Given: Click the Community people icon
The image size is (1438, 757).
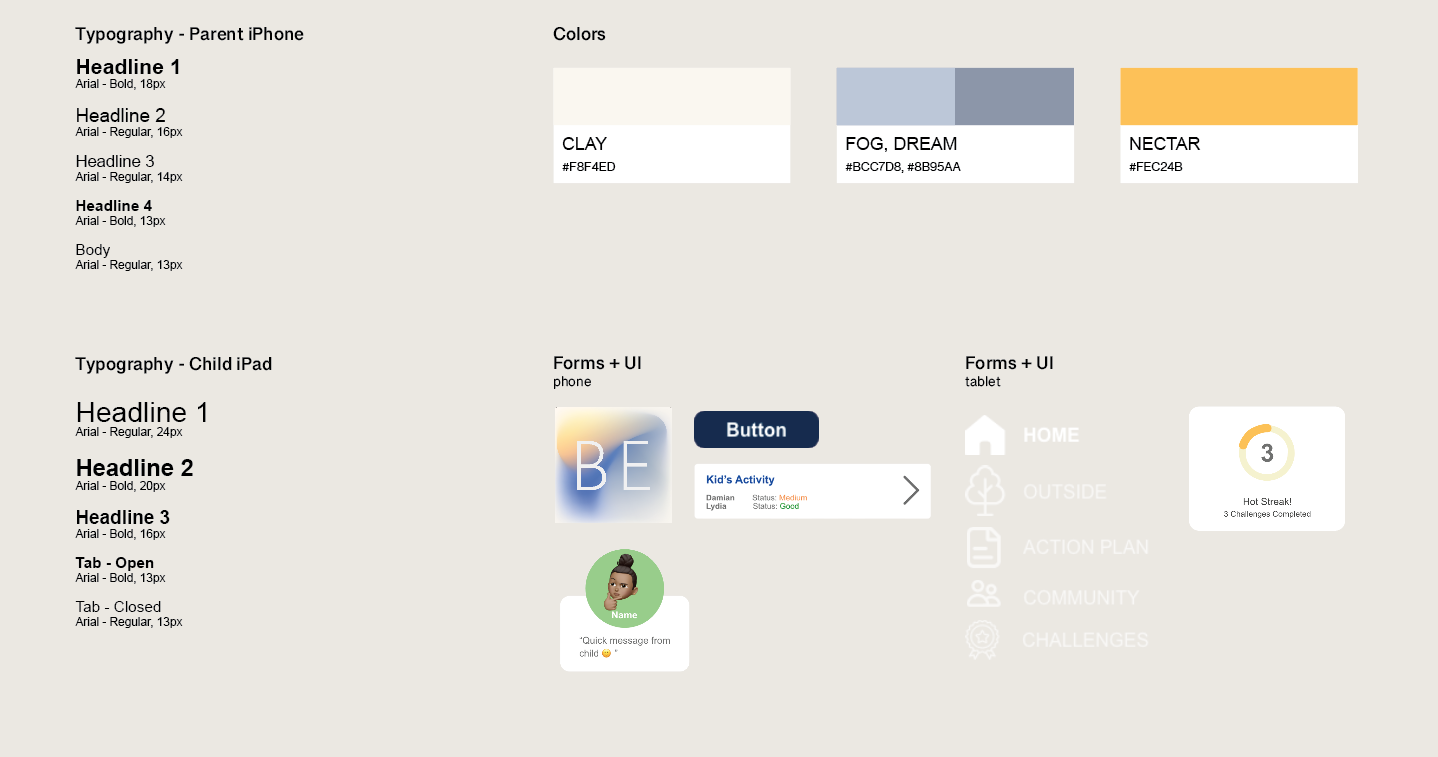Looking at the screenshot, I should coord(984,595).
